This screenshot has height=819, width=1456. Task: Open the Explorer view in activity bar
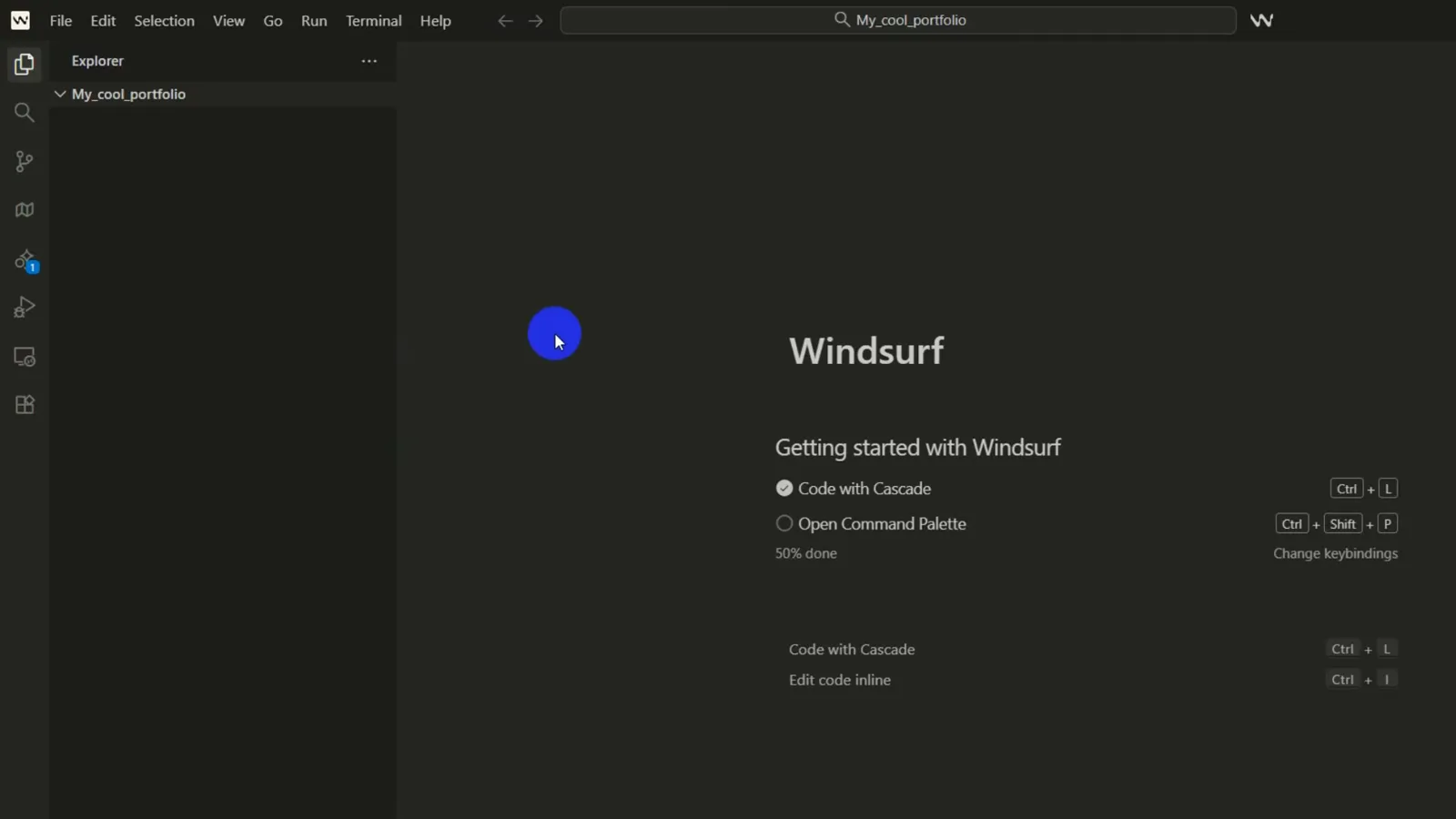coord(25,65)
